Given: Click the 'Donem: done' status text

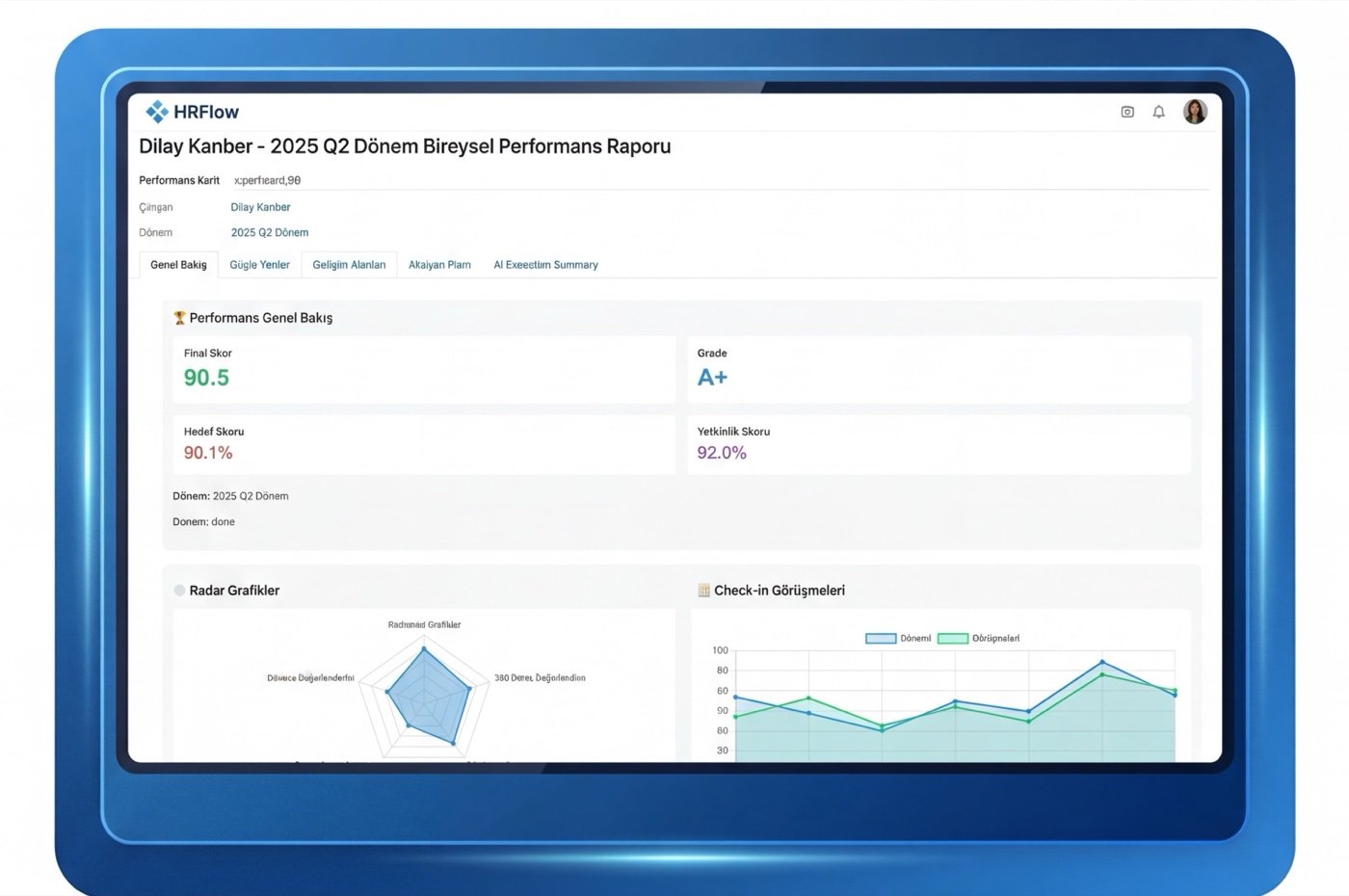Looking at the screenshot, I should pos(203,522).
